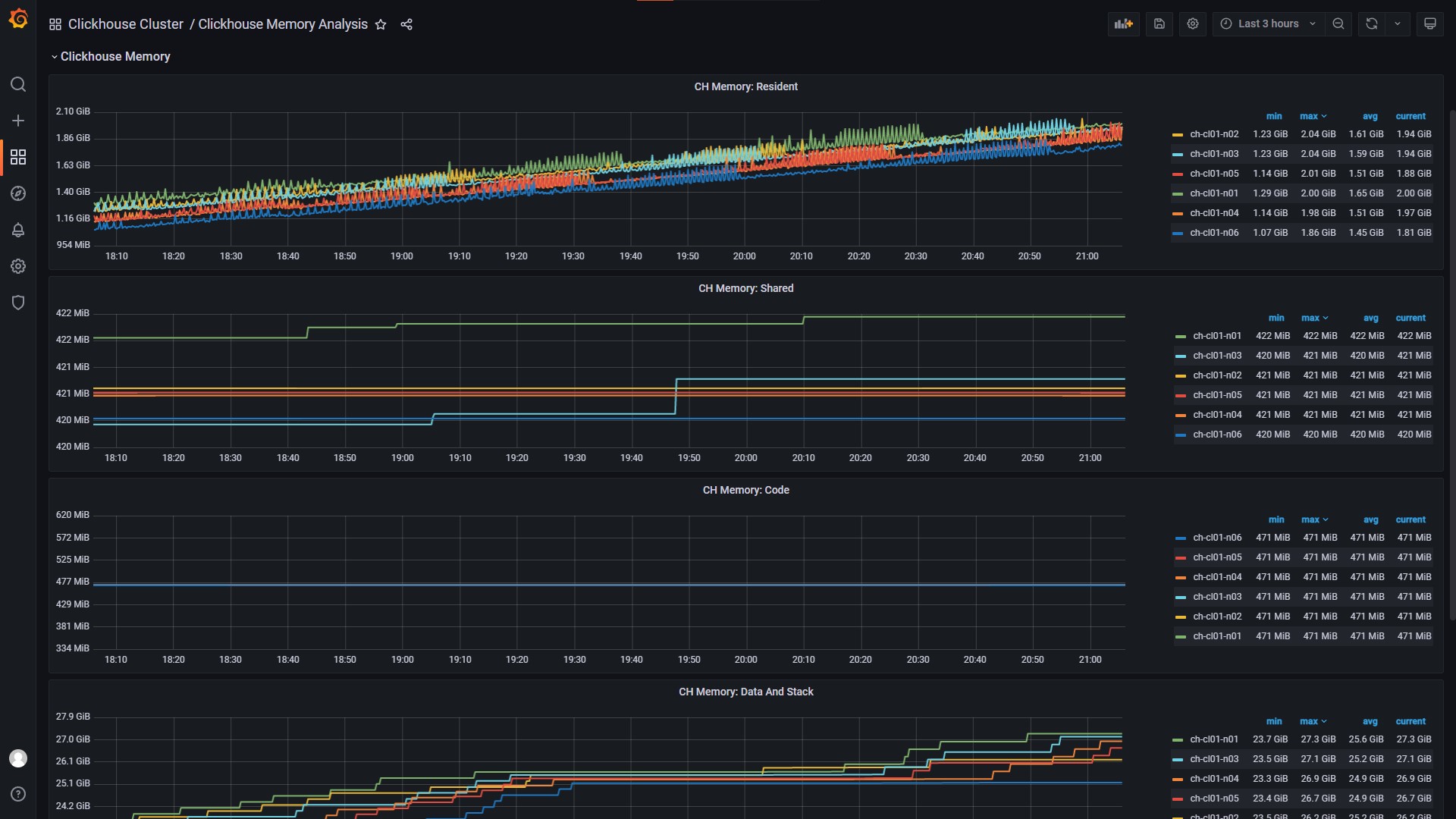The height and width of the screenshot is (819, 1456).
Task: Open the Explore compass icon
Action: pos(18,193)
